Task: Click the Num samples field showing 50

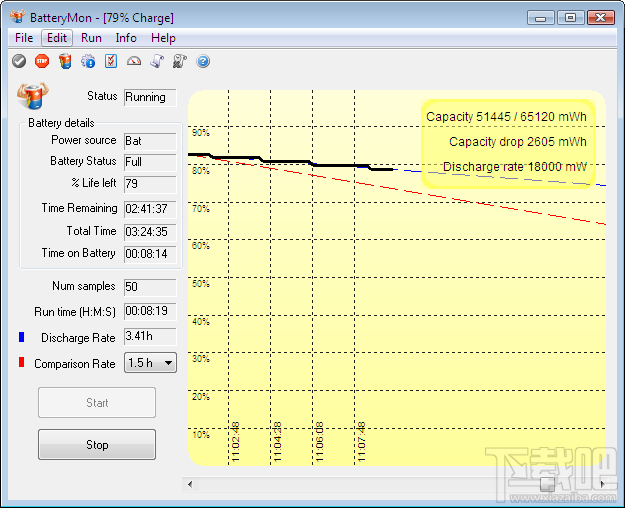Action: click(x=150, y=287)
